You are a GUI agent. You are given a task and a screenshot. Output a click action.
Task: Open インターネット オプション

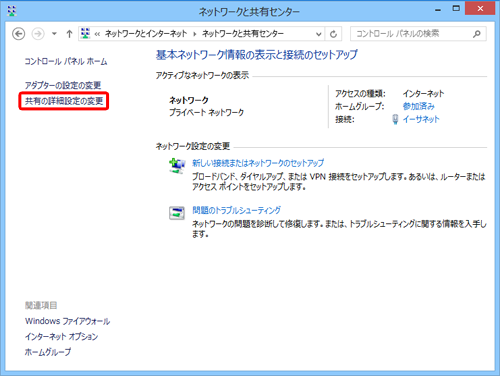[62, 337]
